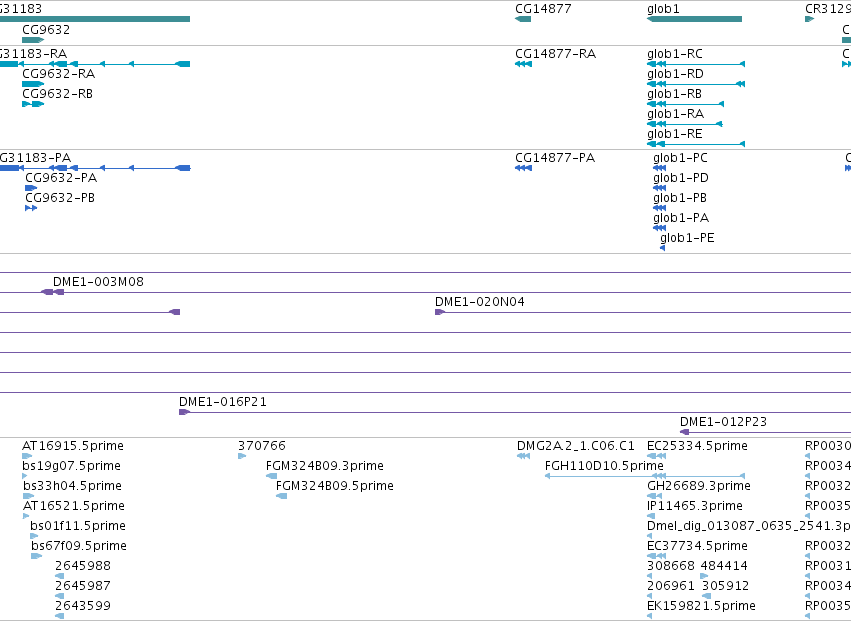Select the feature labeled 2645988
Screen dimensions: 851x621
pos(82,566)
